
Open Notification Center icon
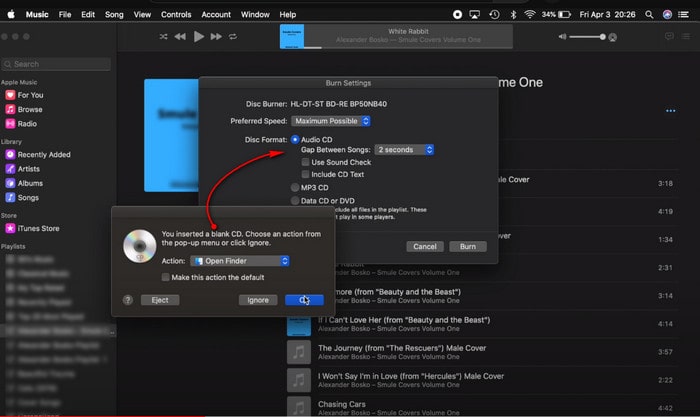pos(683,14)
